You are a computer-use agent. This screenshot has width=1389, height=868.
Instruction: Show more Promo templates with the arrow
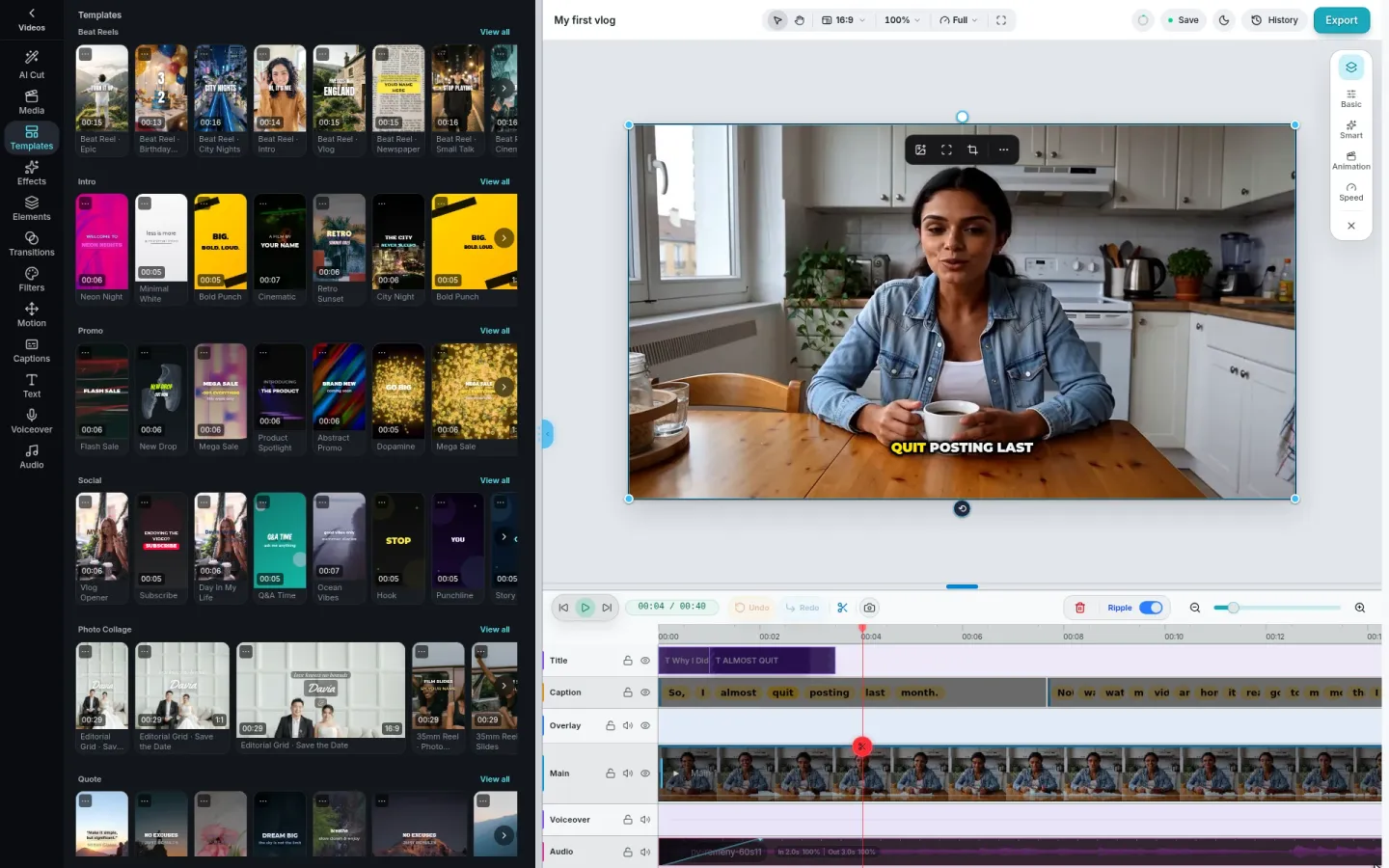coord(504,387)
